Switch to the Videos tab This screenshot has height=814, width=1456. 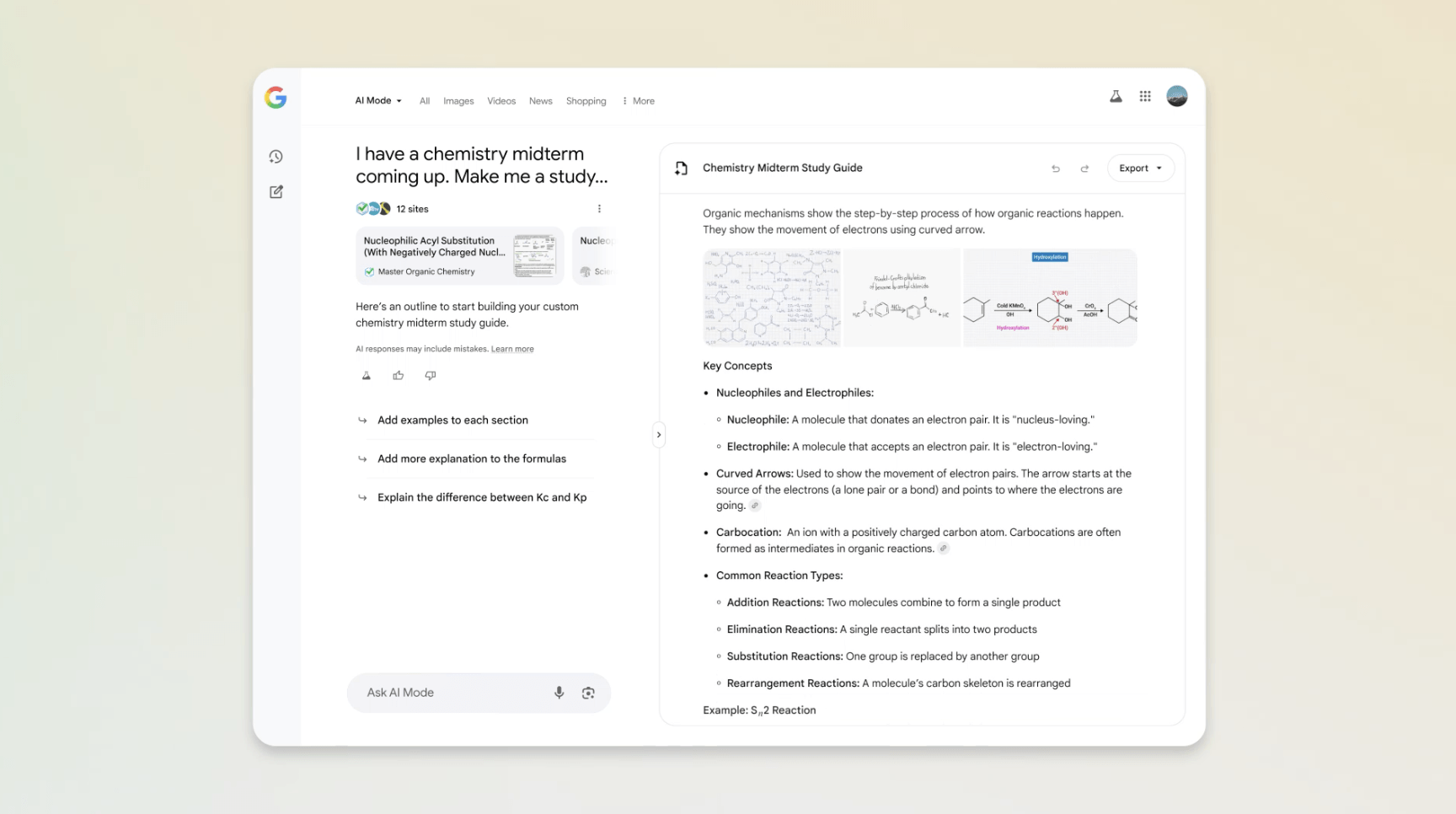(501, 101)
